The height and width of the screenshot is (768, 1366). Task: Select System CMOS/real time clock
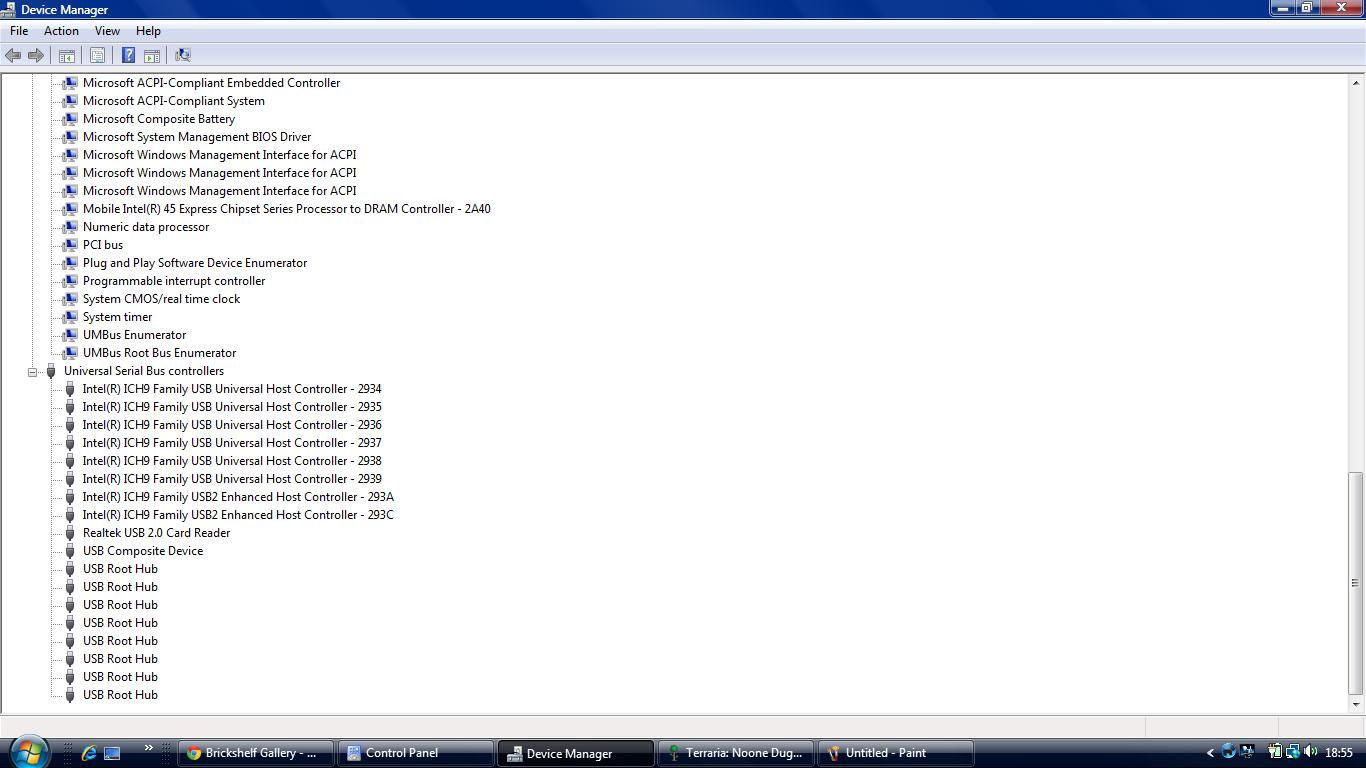(x=161, y=299)
